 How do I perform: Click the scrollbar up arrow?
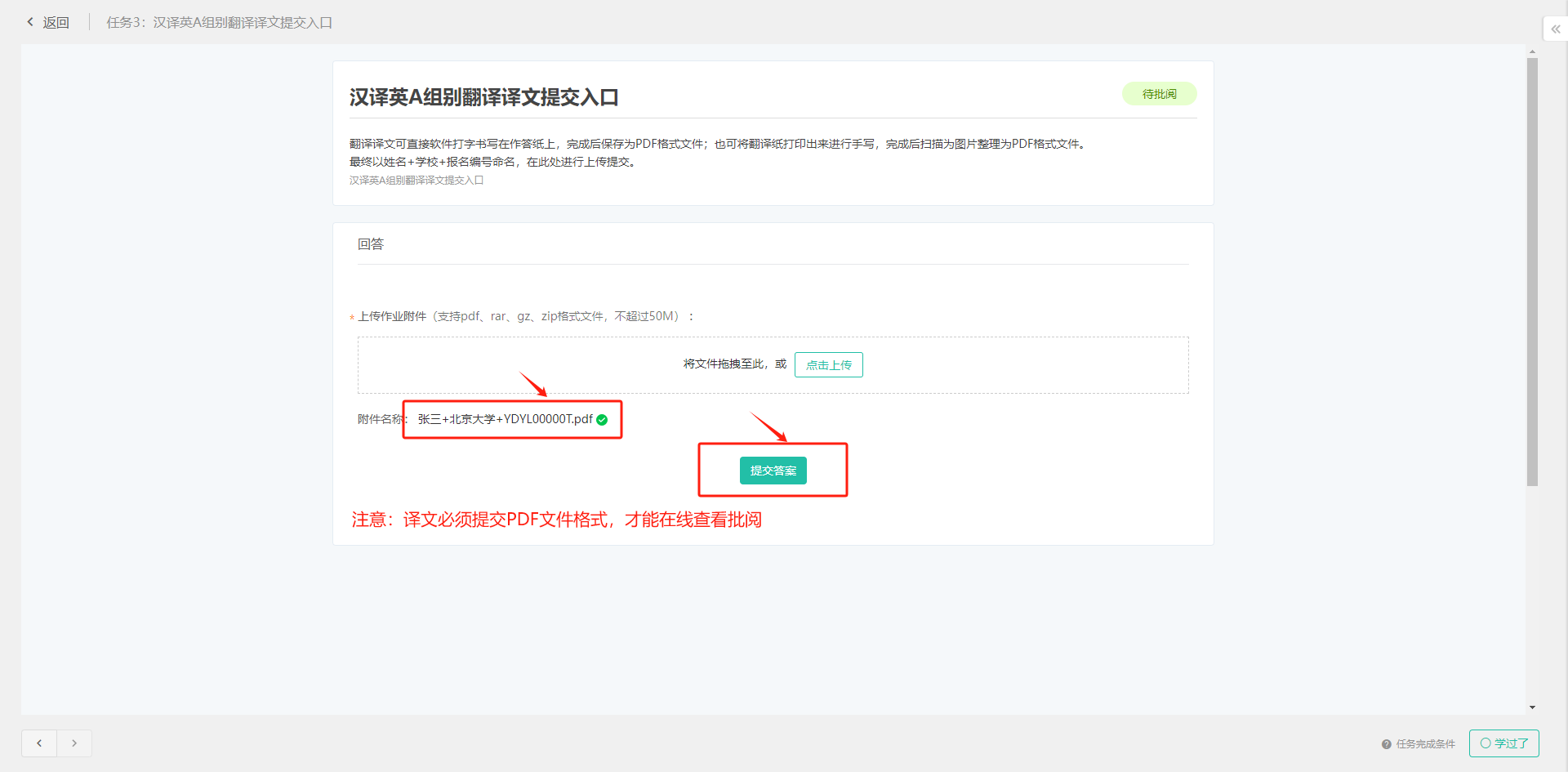point(1532,51)
